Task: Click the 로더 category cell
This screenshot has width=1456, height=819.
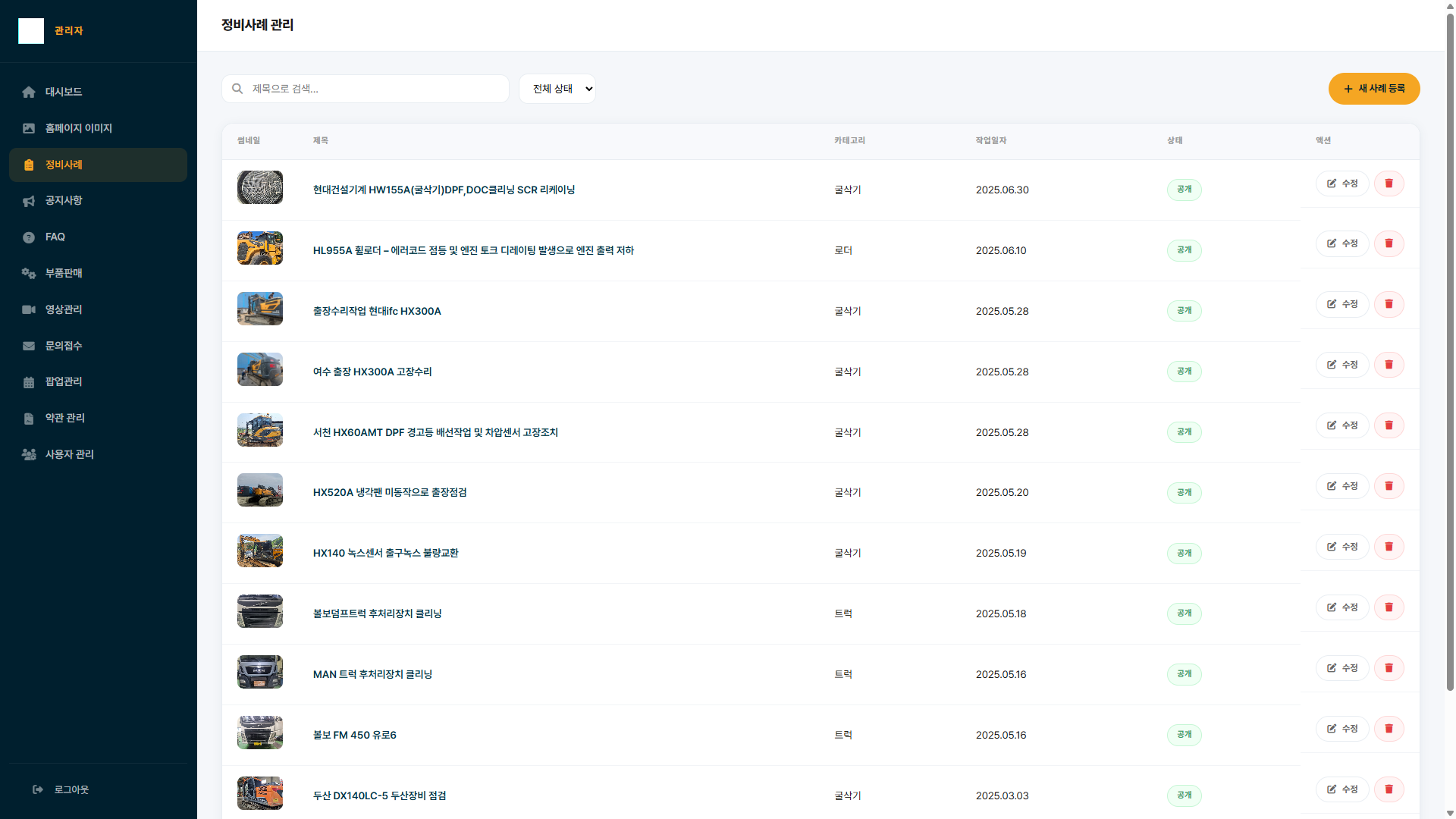Action: (843, 250)
